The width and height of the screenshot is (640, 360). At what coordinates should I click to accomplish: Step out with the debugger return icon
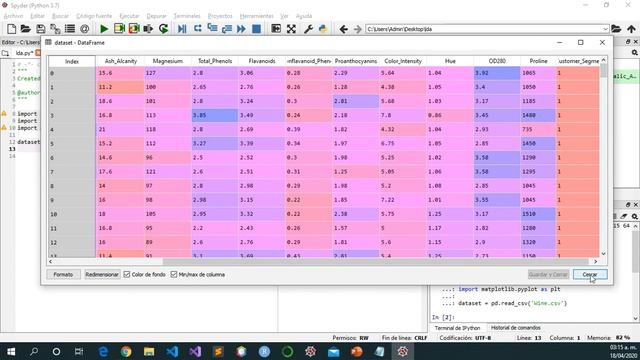click(227, 29)
